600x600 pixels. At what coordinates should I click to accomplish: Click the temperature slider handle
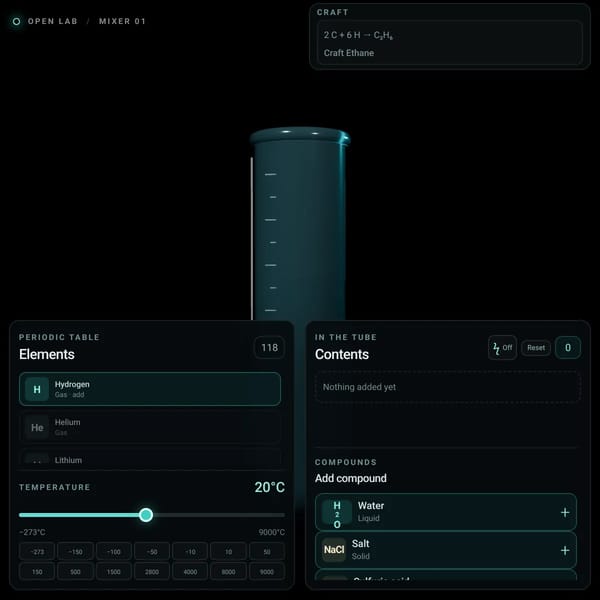click(146, 515)
